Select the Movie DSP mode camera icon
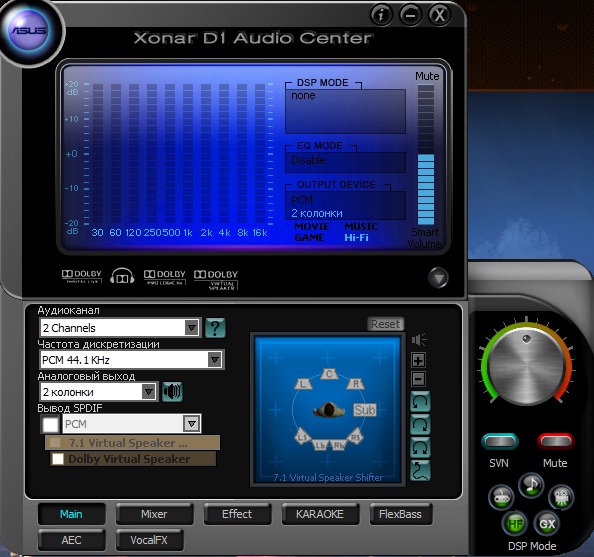This screenshot has width=594, height=557. [x=561, y=497]
